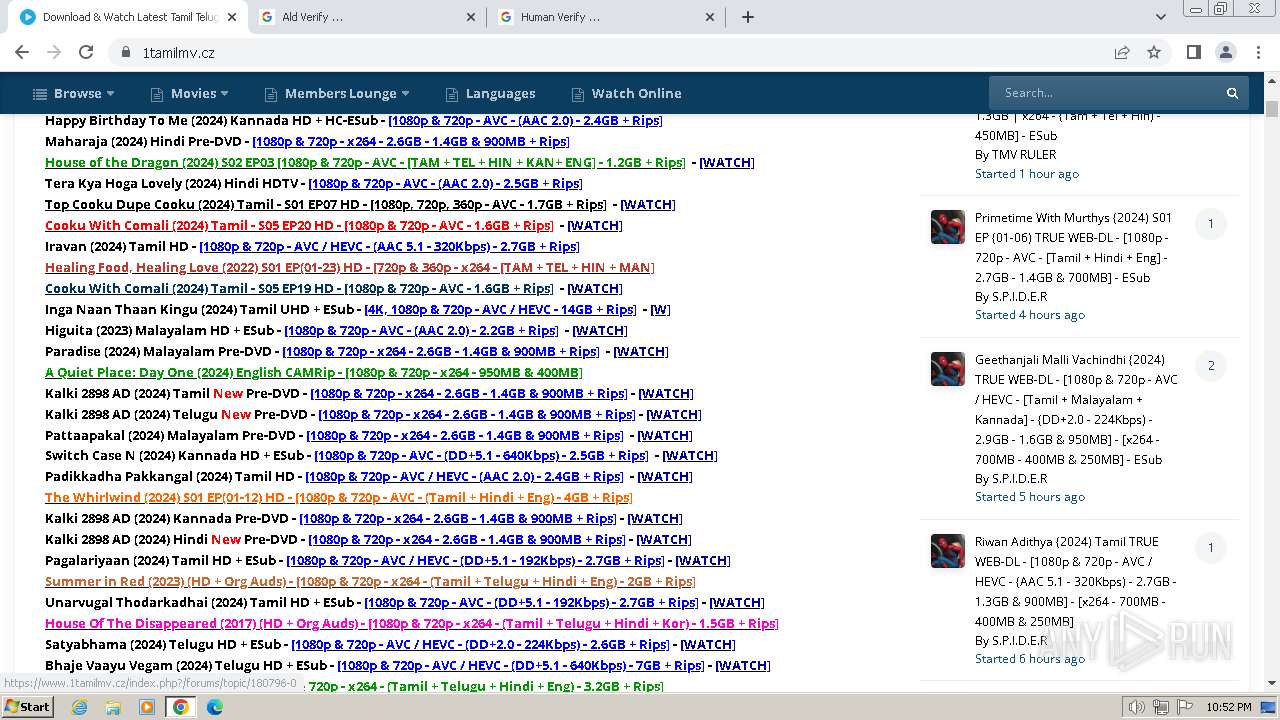Open House Of The Disappeared (2017) link

click(412, 623)
